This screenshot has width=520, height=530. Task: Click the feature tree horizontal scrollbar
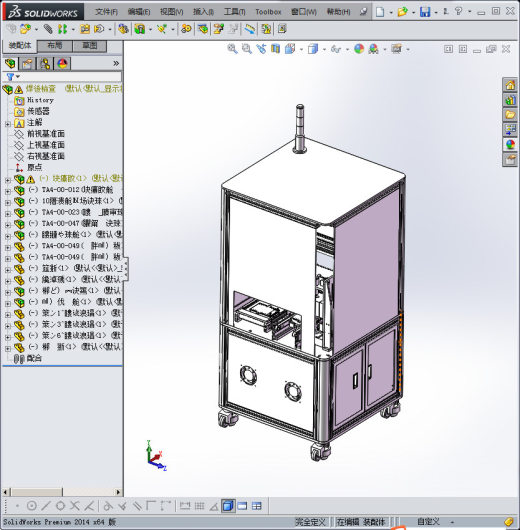pos(62,492)
